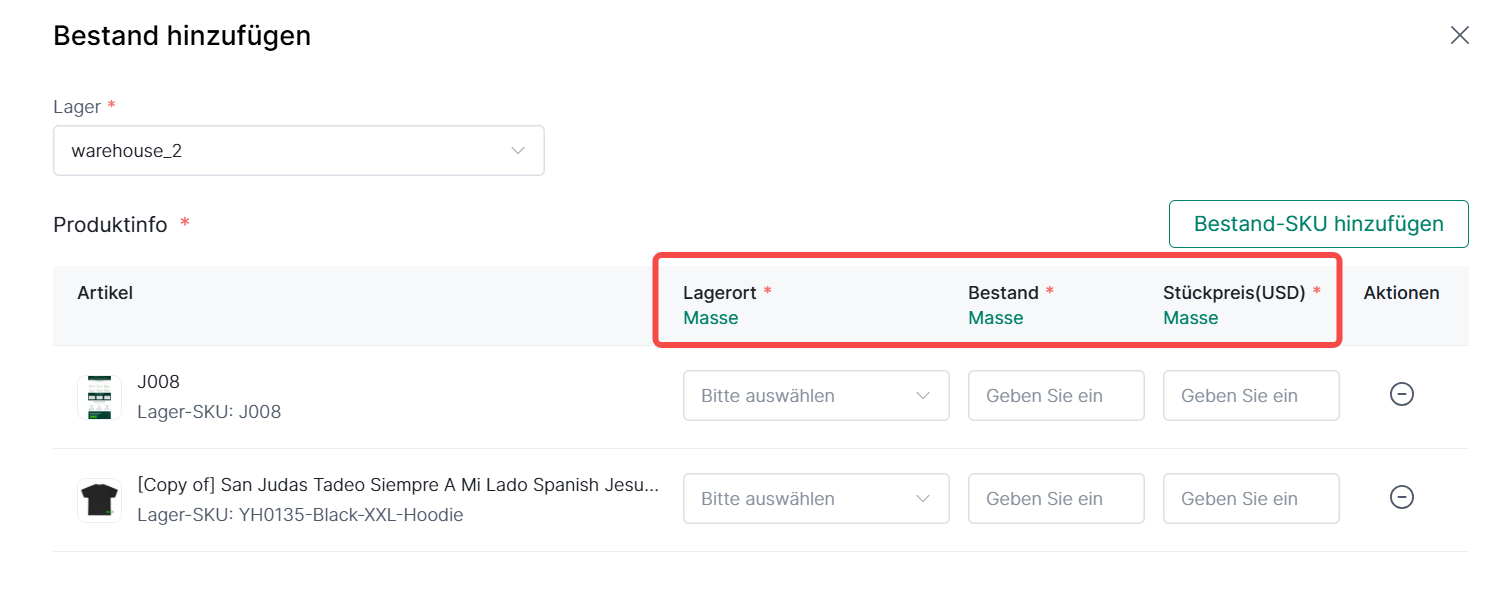Focus Stückpreis input field for J008
The height and width of the screenshot is (593, 1490).
(1250, 396)
